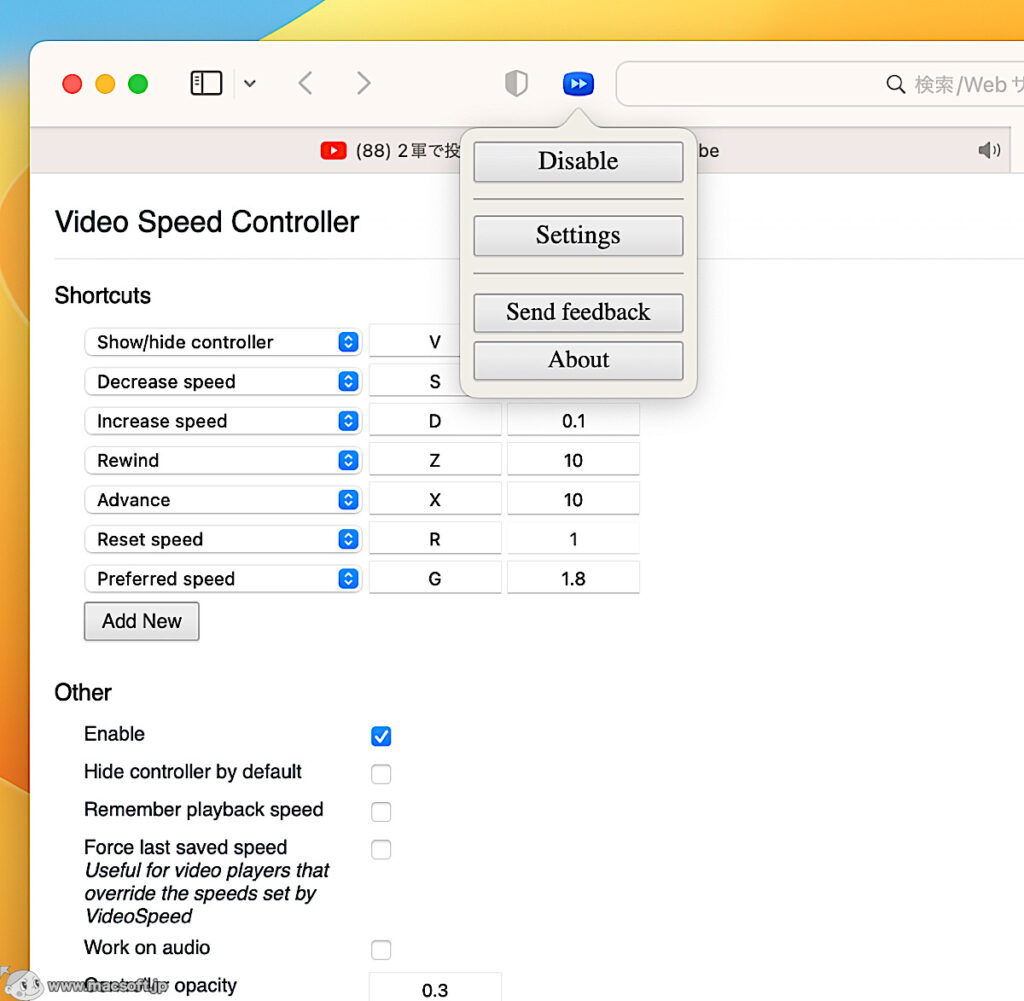Click the forward navigation arrow
The height and width of the screenshot is (1001, 1024).
363,83
